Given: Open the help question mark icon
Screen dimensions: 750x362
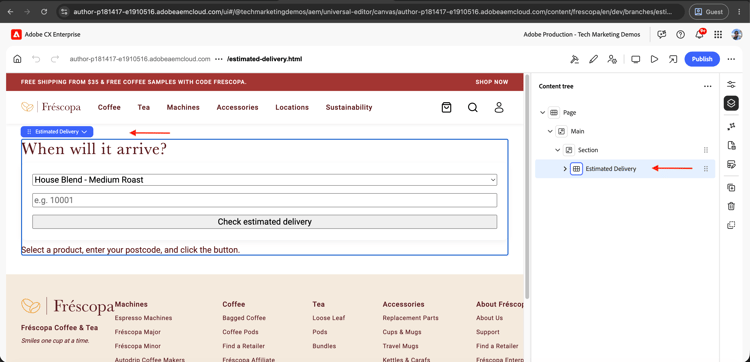Looking at the screenshot, I should (x=680, y=34).
